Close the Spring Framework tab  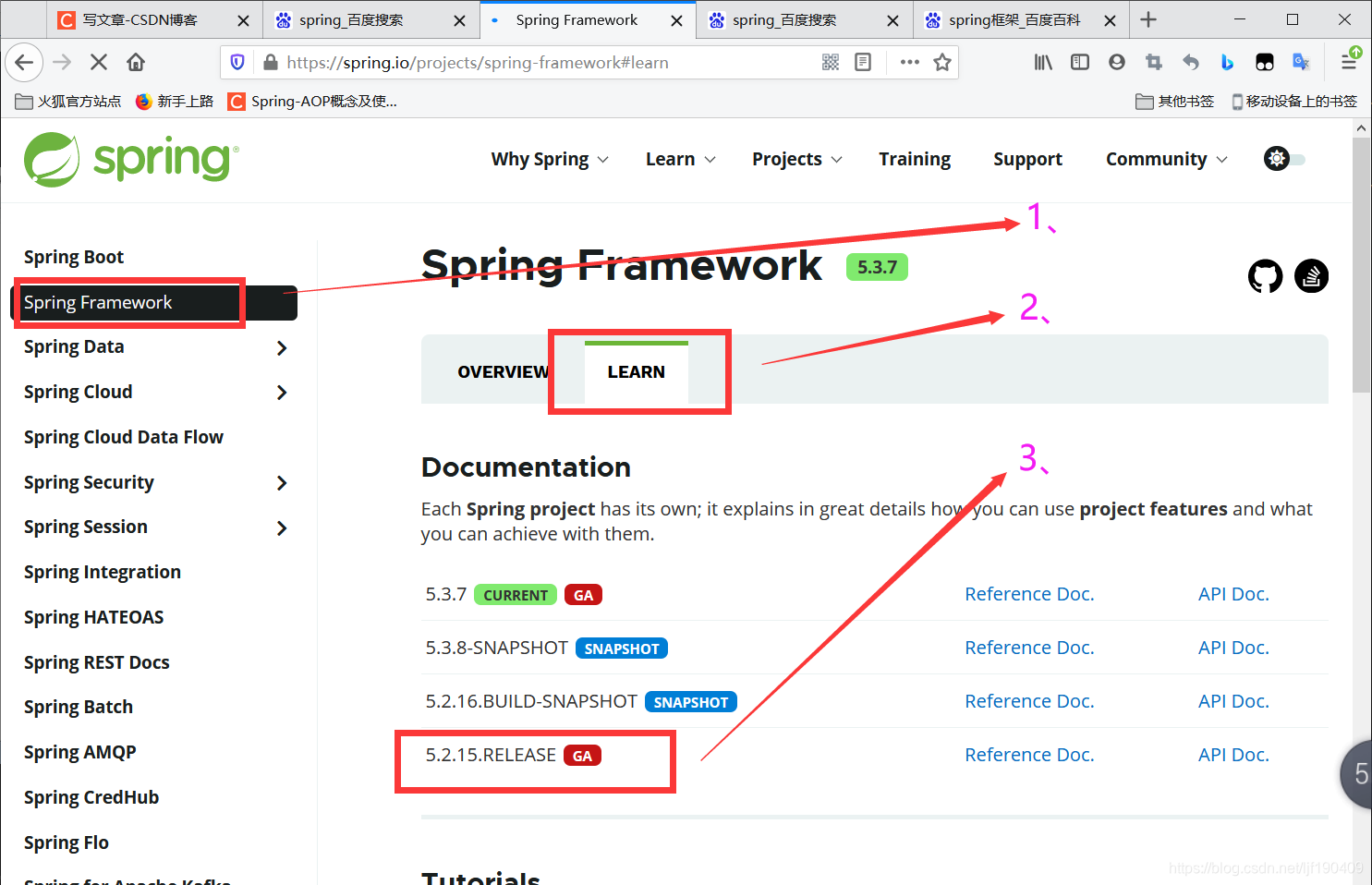tap(676, 20)
